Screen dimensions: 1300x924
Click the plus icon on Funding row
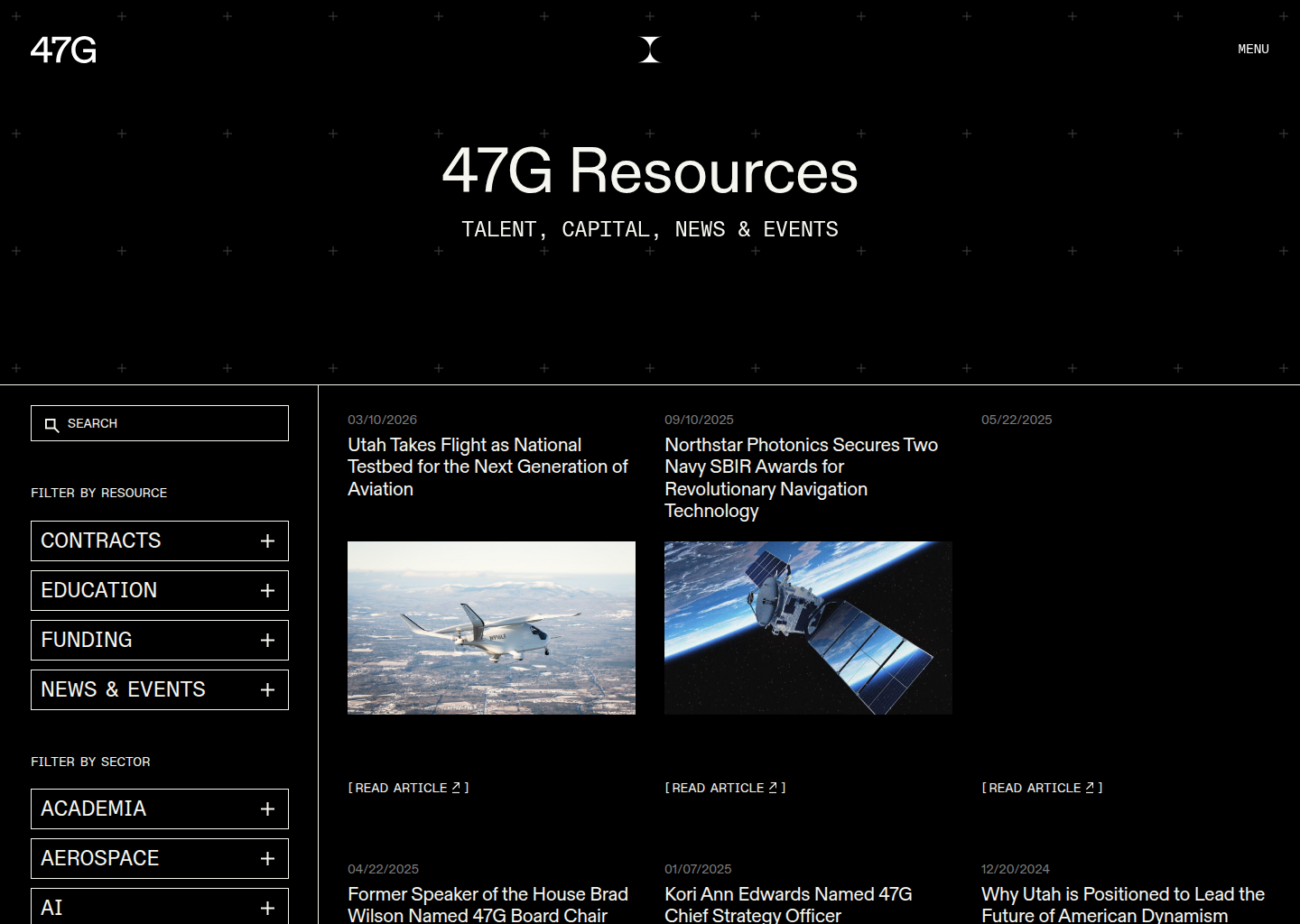[x=267, y=640]
